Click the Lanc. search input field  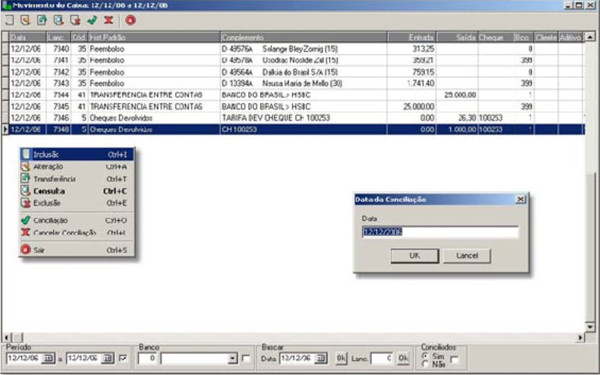[x=382, y=359]
